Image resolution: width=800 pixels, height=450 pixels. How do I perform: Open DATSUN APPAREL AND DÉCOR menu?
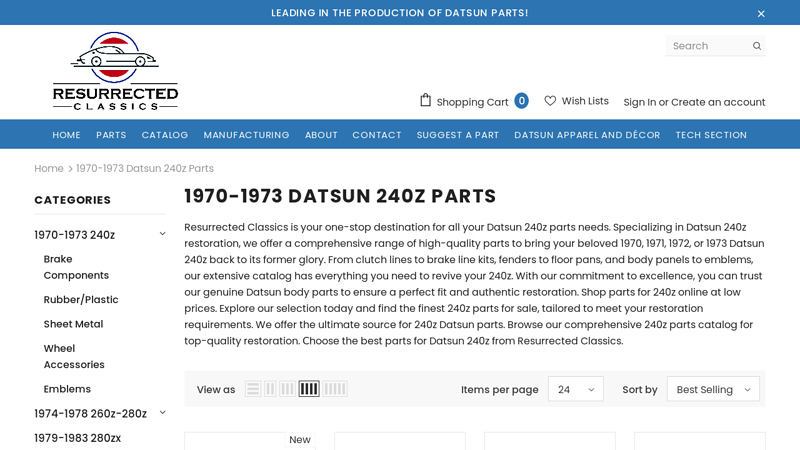coord(587,135)
